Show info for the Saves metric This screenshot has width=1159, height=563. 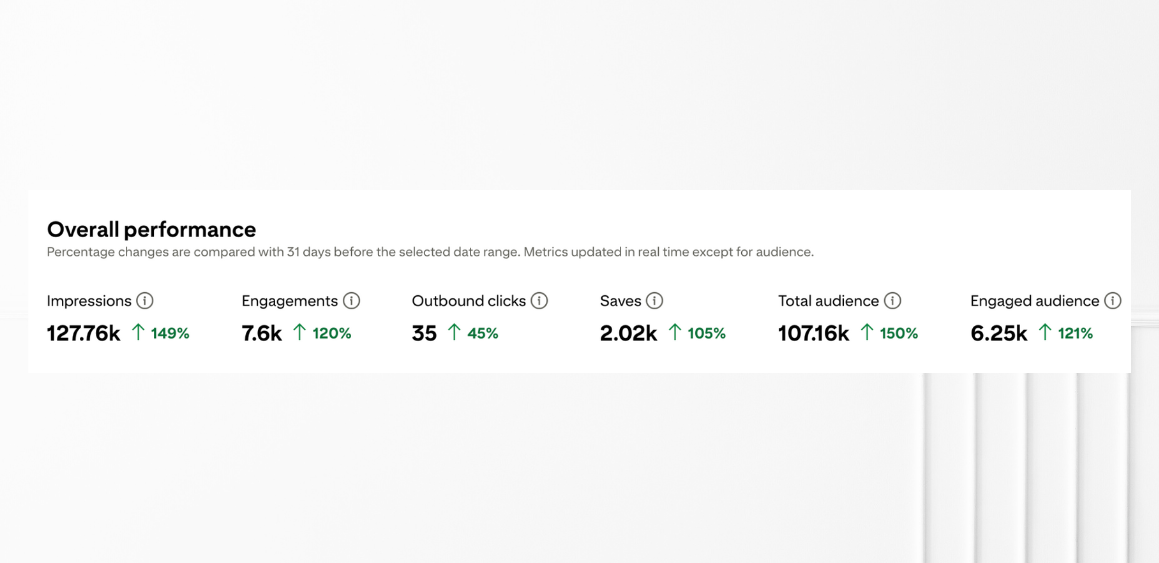655,301
